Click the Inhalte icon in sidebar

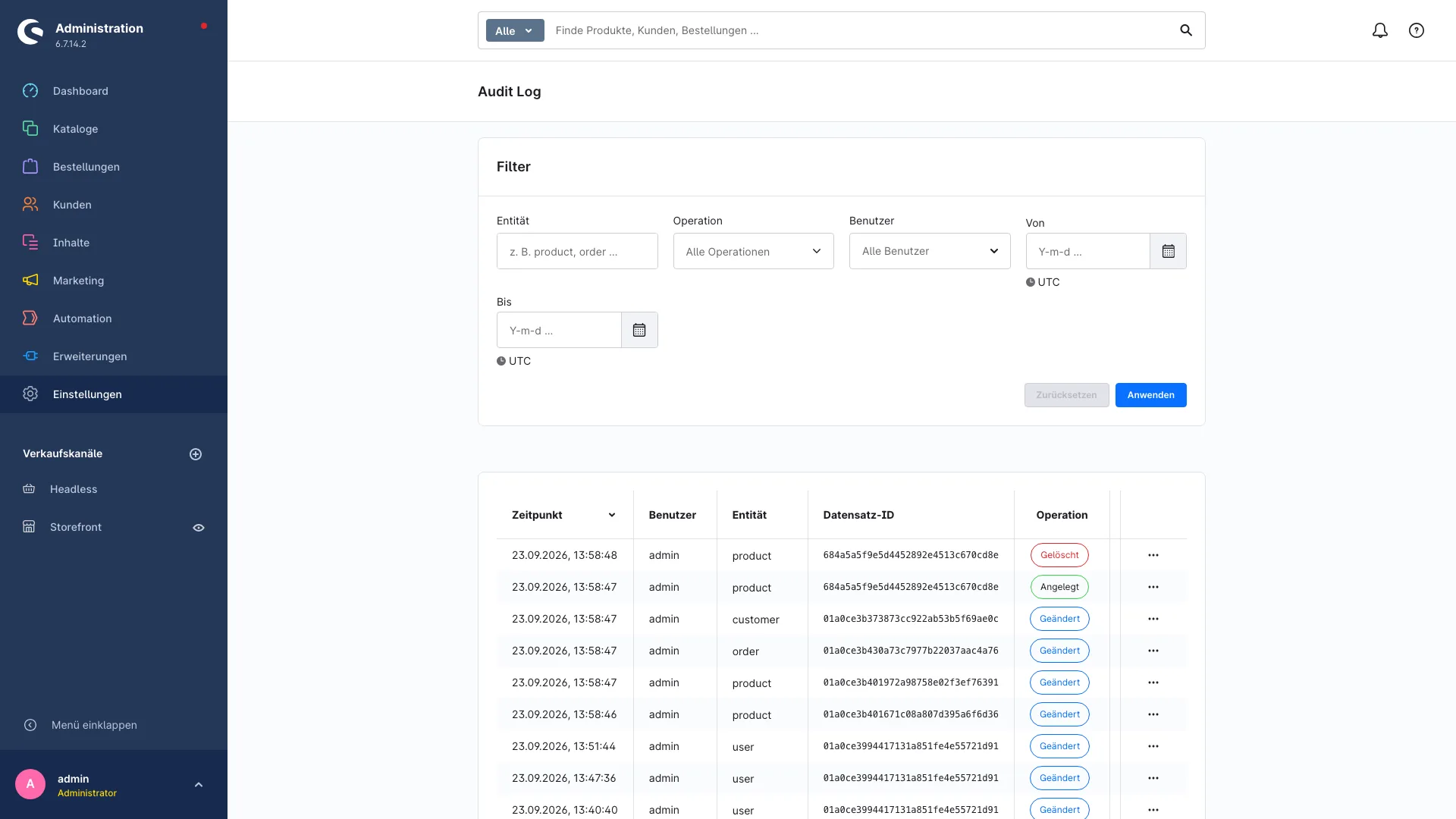tap(30, 243)
